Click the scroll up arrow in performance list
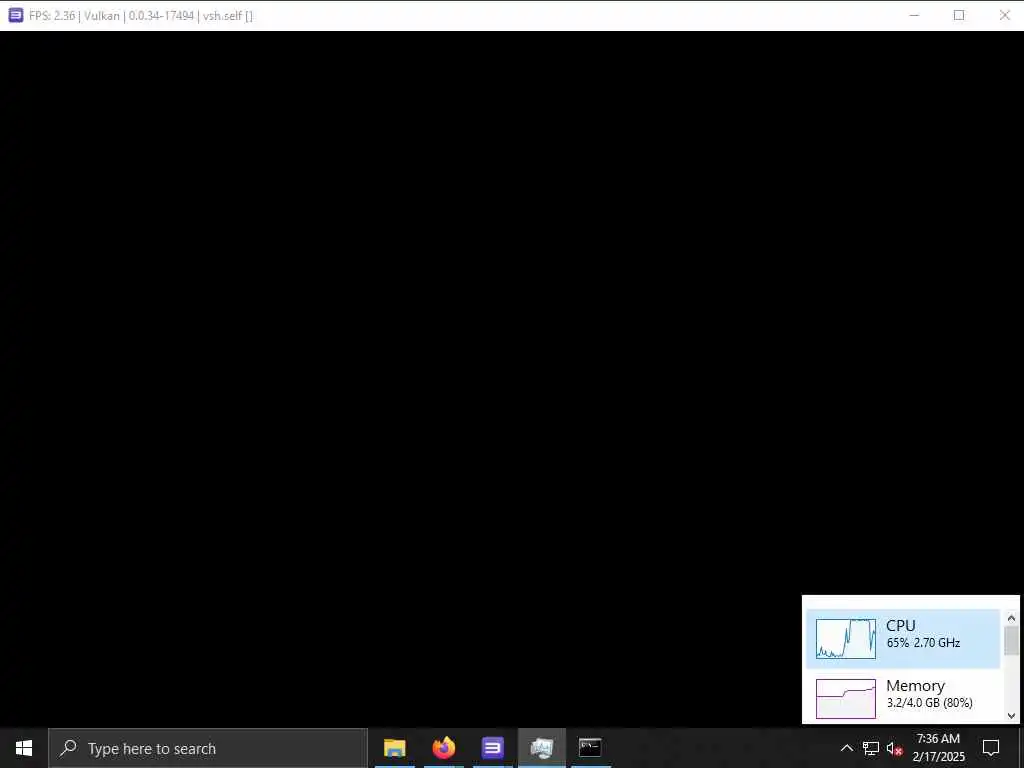This screenshot has width=1024, height=768. (x=1012, y=618)
